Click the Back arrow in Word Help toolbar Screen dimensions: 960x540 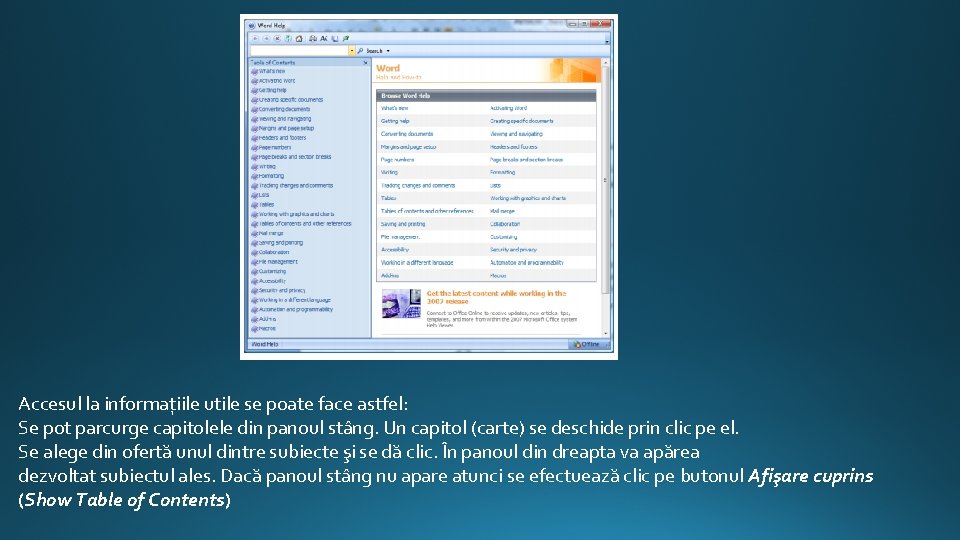click(x=255, y=39)
